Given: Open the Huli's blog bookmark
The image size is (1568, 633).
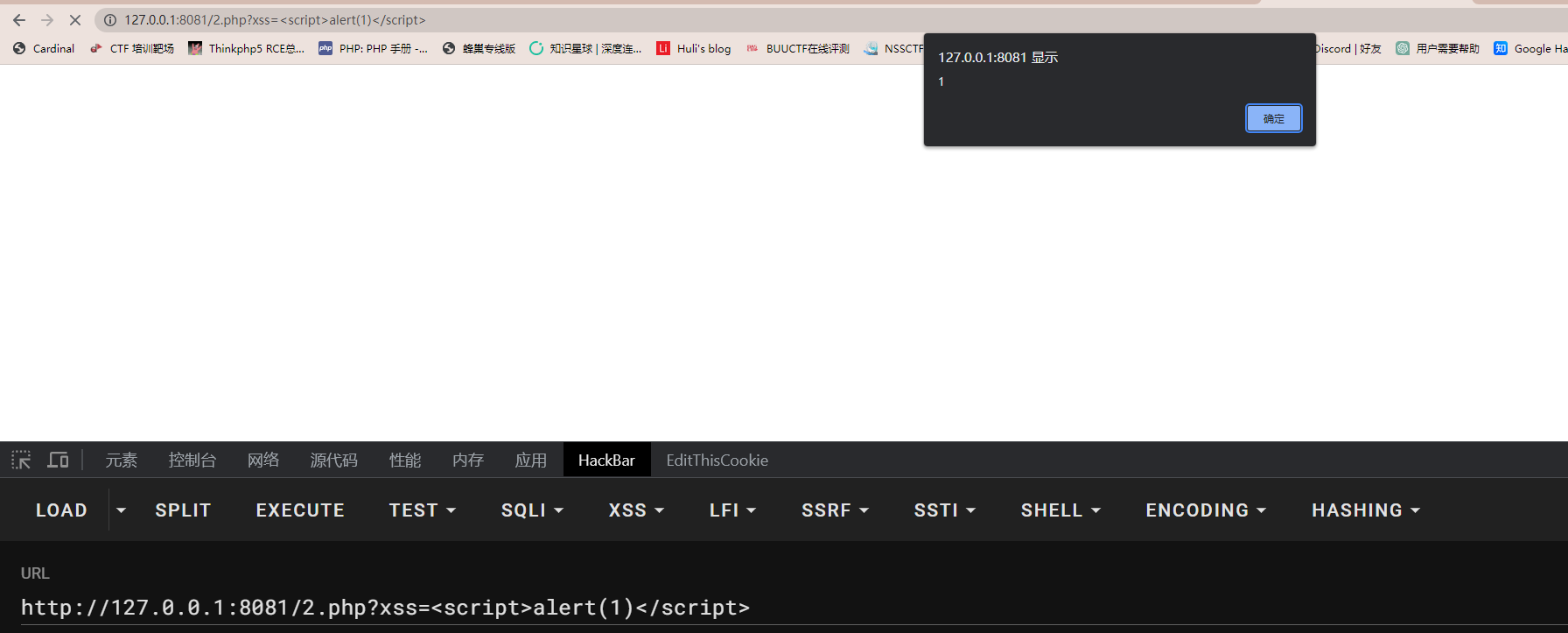Looking at the screenshot, I should 694,49.
